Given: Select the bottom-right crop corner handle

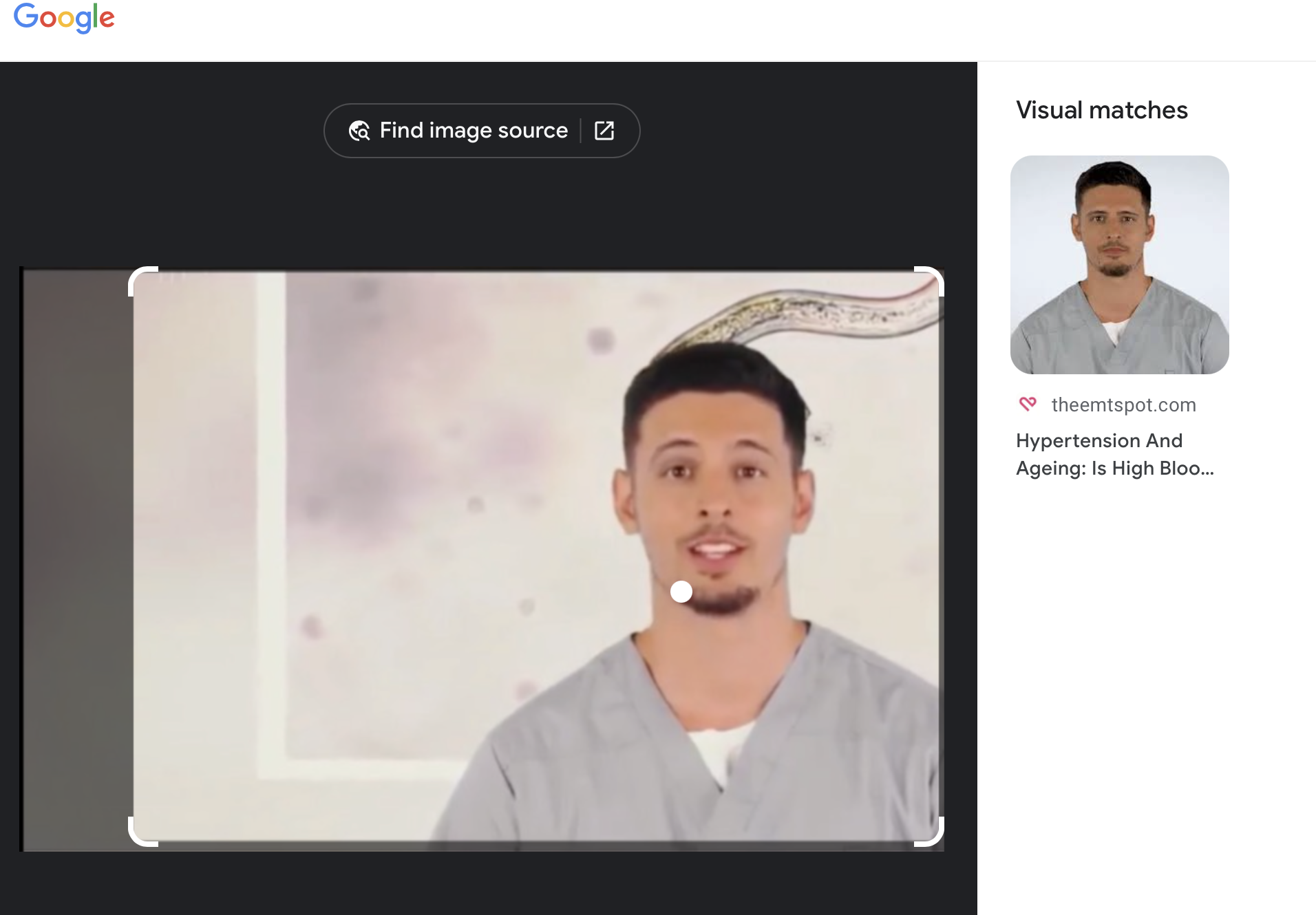Looking at the screenshot, I should (929, 831).
